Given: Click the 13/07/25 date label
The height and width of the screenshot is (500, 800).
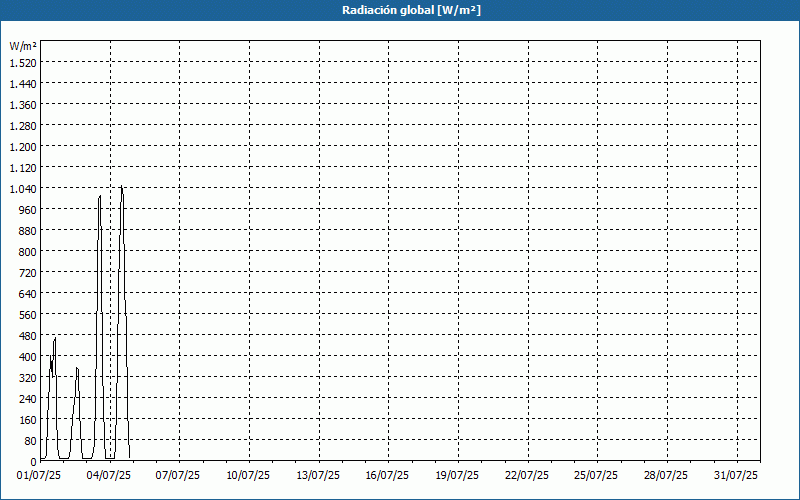Looking at the screenshot, I should pyautogui.click(x=318, y=476).
